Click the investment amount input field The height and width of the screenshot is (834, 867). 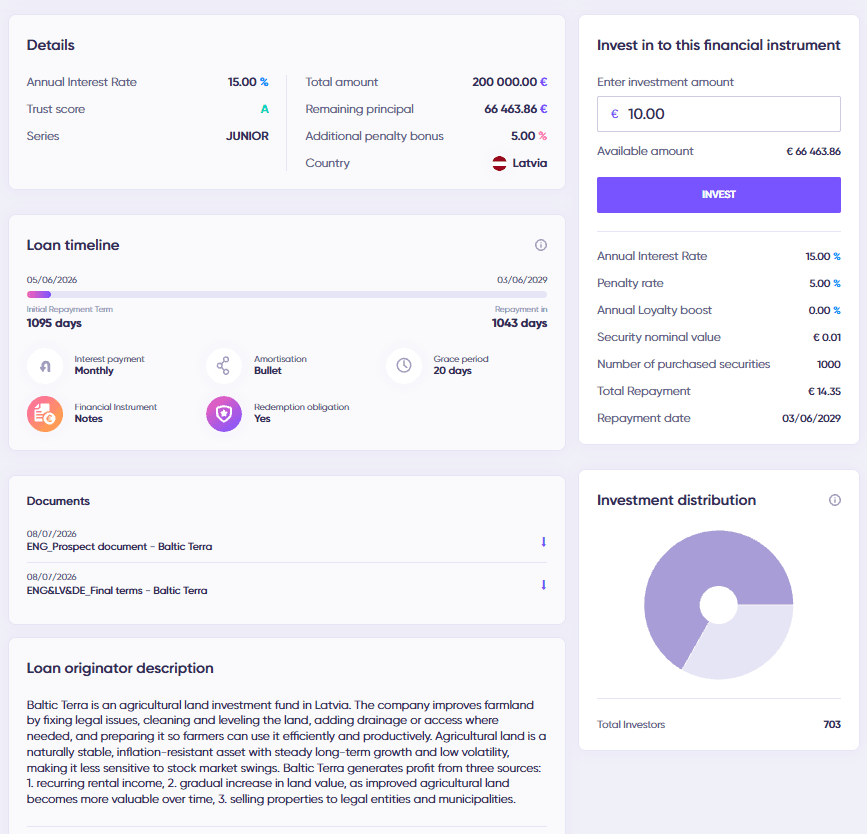pos(718,114)
